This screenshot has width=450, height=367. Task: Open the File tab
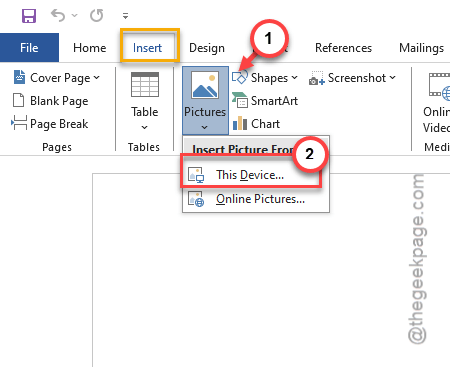point(29,48)
